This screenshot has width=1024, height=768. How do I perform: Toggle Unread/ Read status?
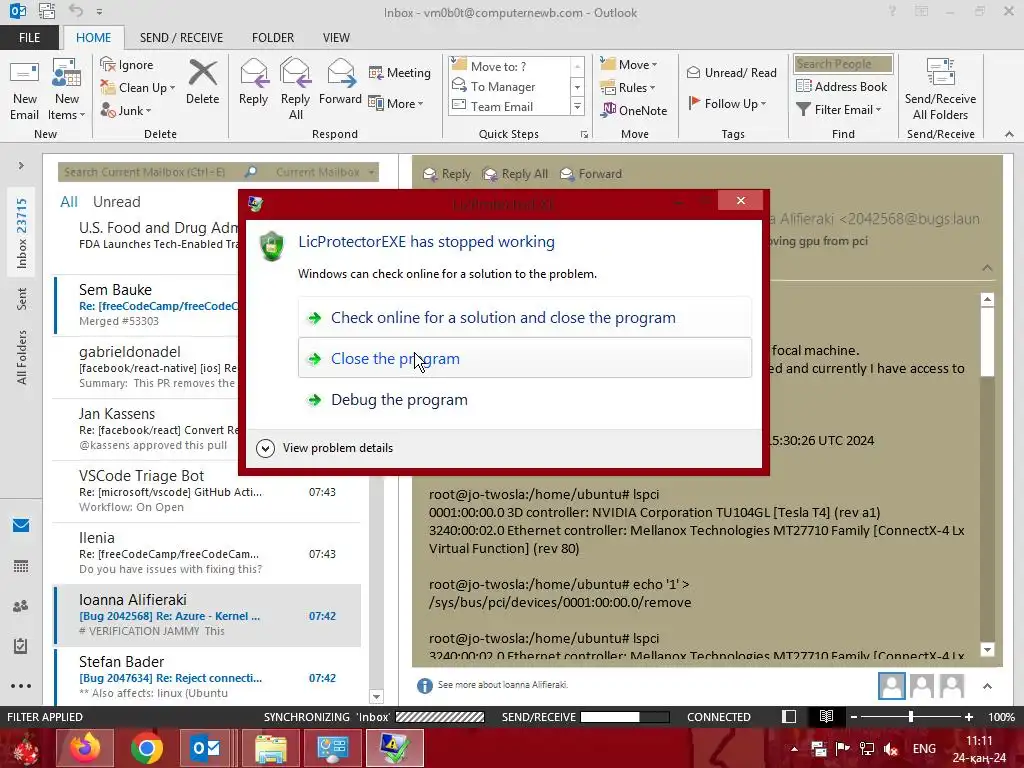[731, 72]
